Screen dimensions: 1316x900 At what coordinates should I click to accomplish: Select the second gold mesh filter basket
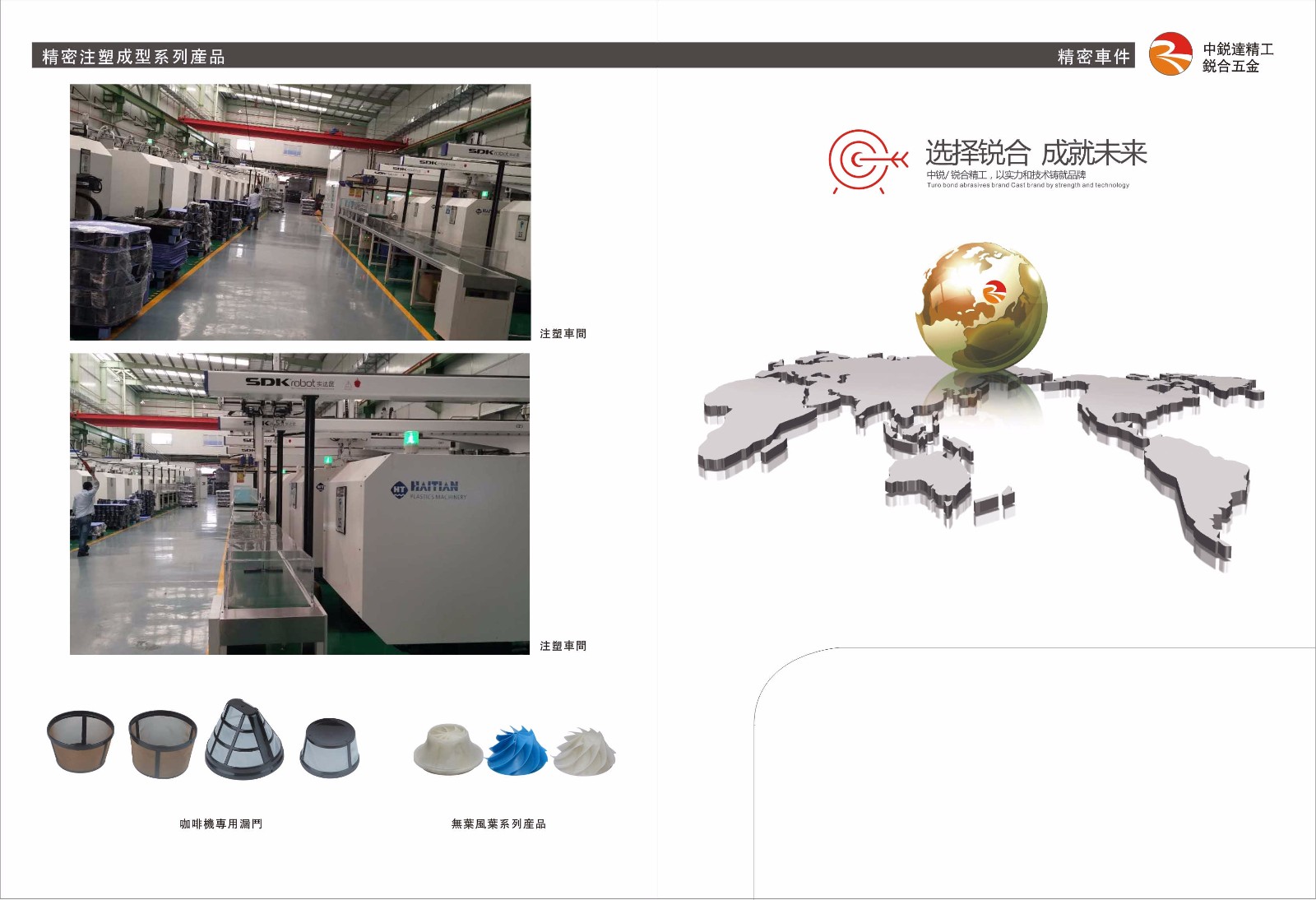[163, 743]
